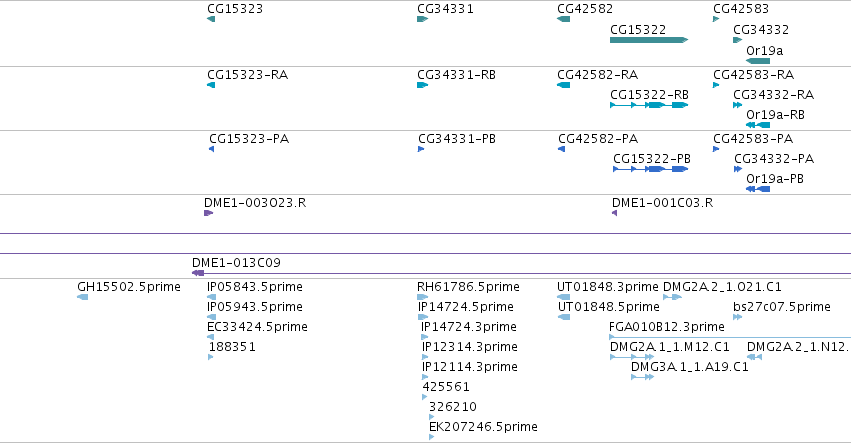This screenshot has width=851, height=443.
Task: Select the DMG3A.1_1.A19.C1 feature glyph
Action: [x=642, y=377]
